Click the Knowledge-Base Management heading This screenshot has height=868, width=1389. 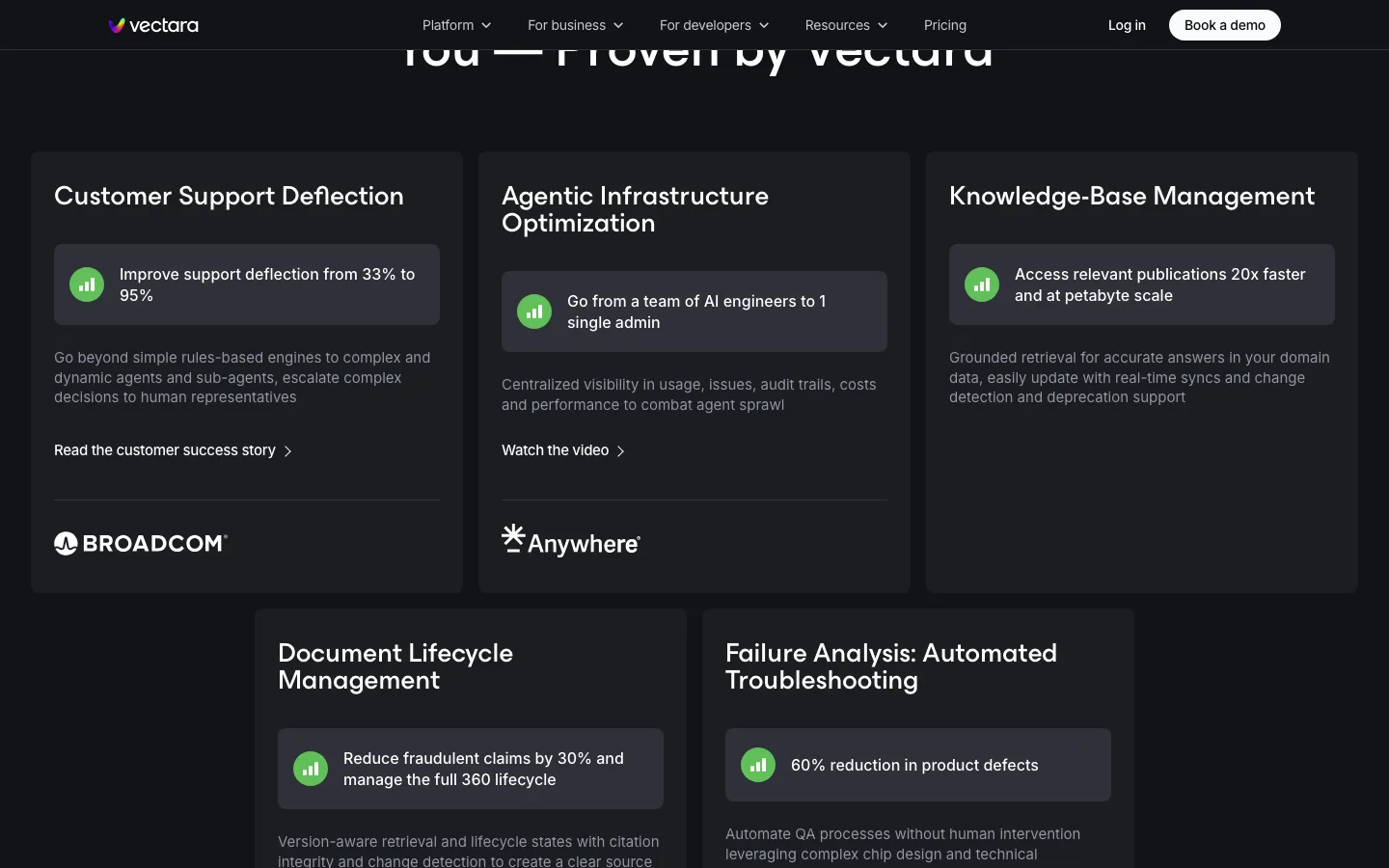pos(1132,196)
